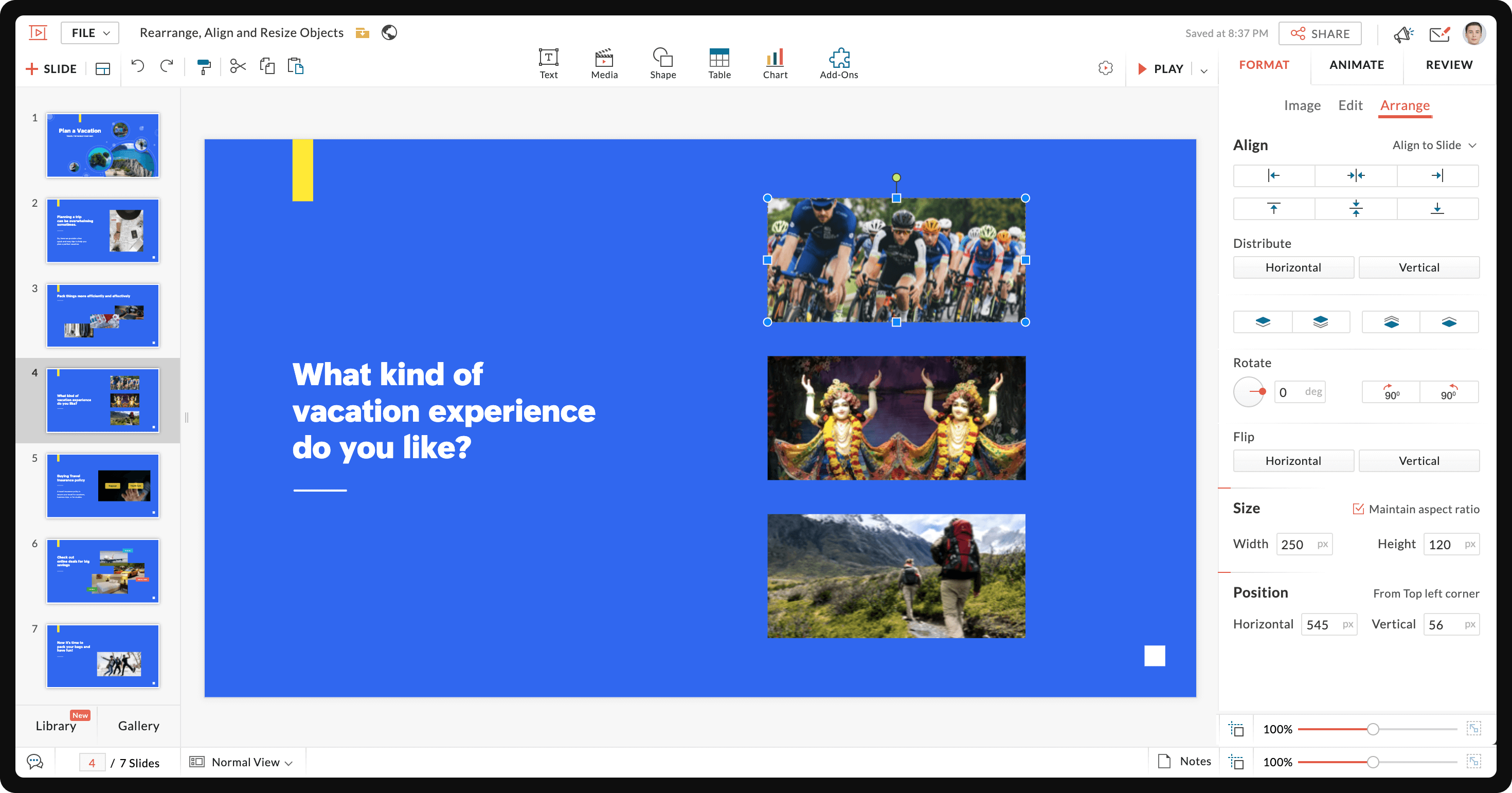
Task: Select the Arrange sub-tab
Action: point(1405,105)
